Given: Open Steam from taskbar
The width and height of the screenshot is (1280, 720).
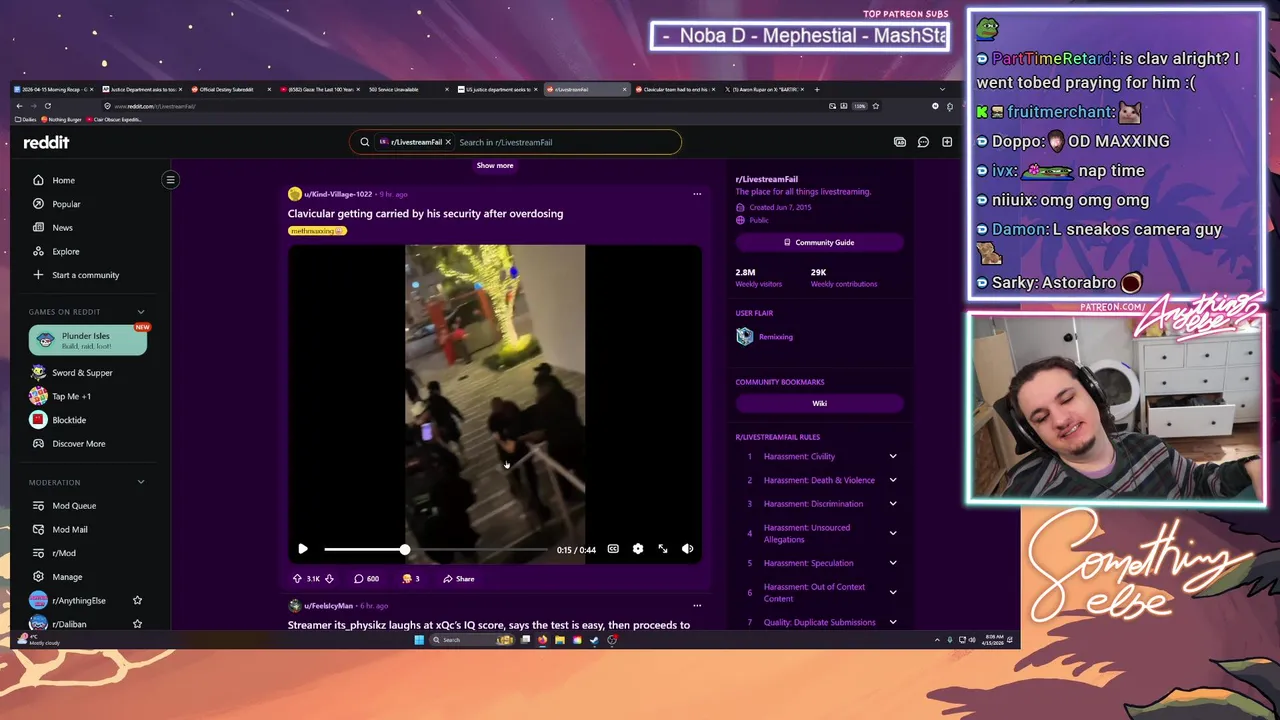Looking at the screenshot, I should click(x=594, y=640).
